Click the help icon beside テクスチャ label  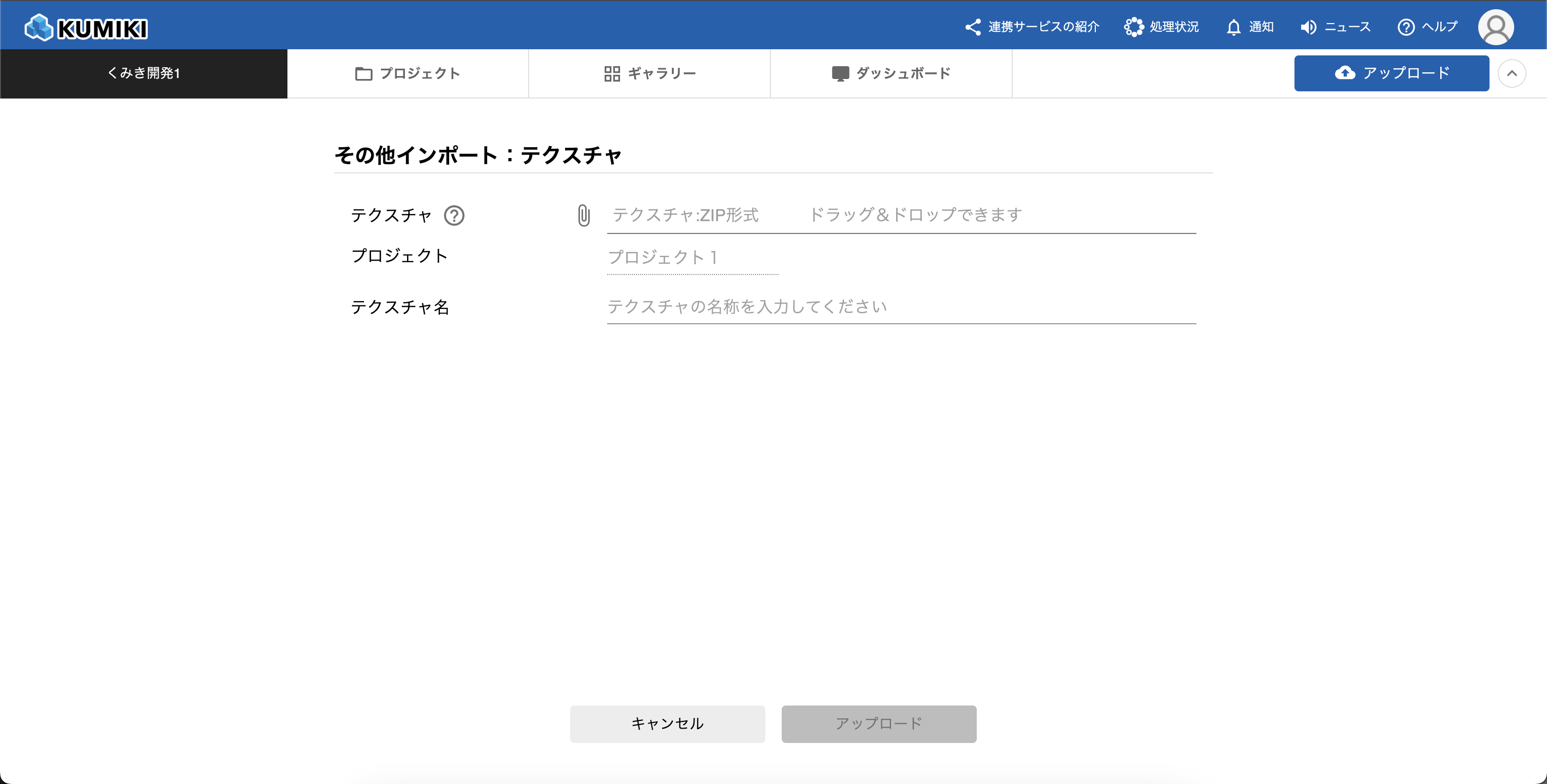click(454, 215)
